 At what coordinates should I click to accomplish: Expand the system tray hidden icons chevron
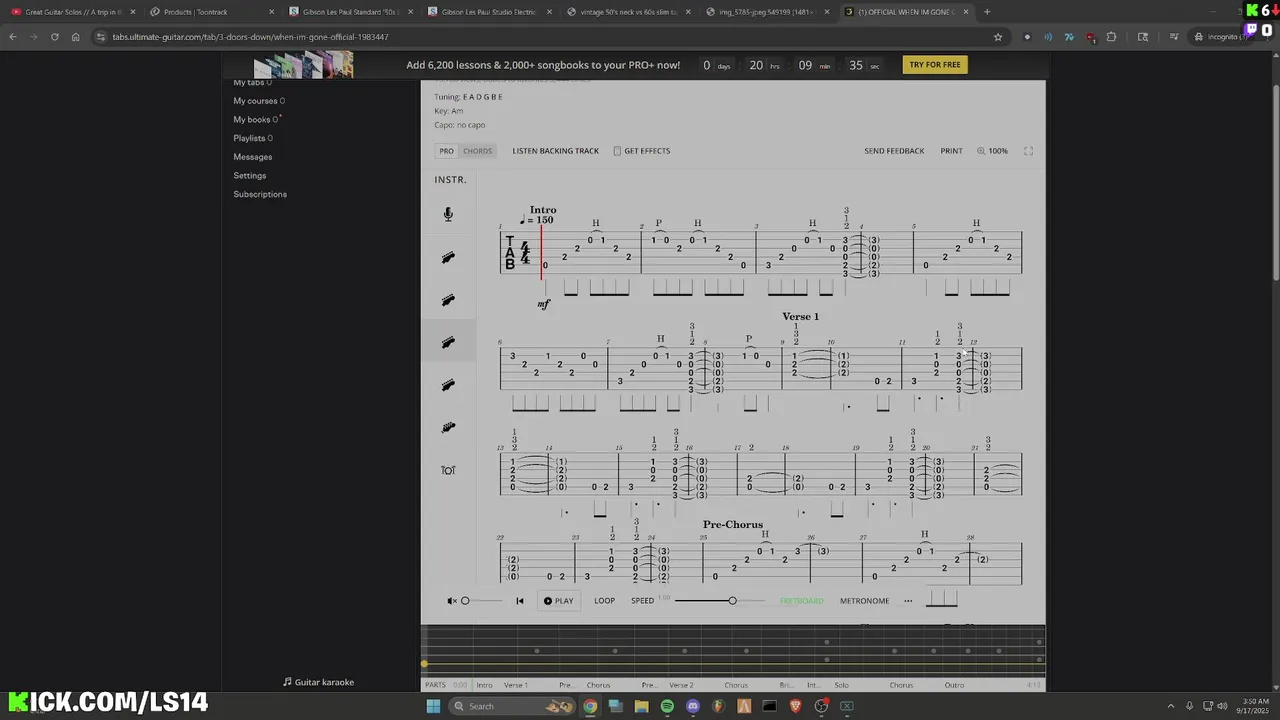pyautogui.click(x=1171, y=706)
